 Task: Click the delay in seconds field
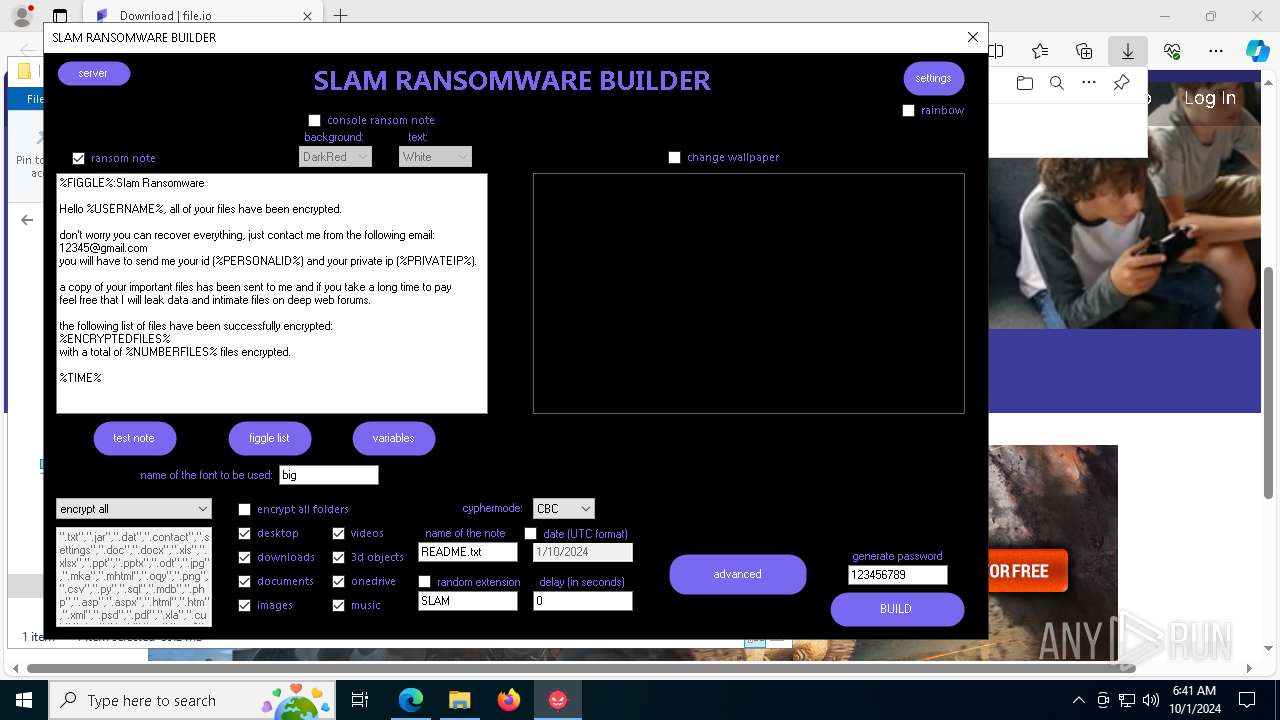point(583,601)
